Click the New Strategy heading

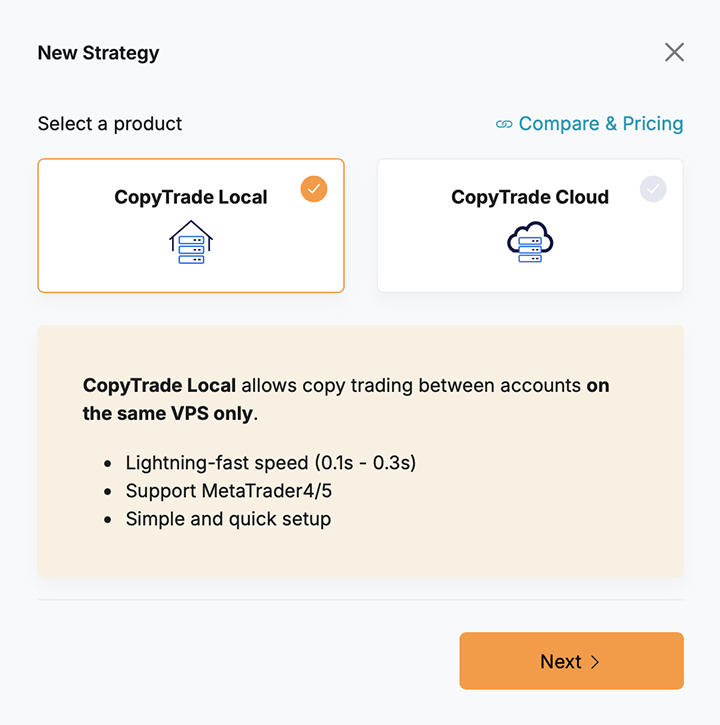click(x=98, y=53)
